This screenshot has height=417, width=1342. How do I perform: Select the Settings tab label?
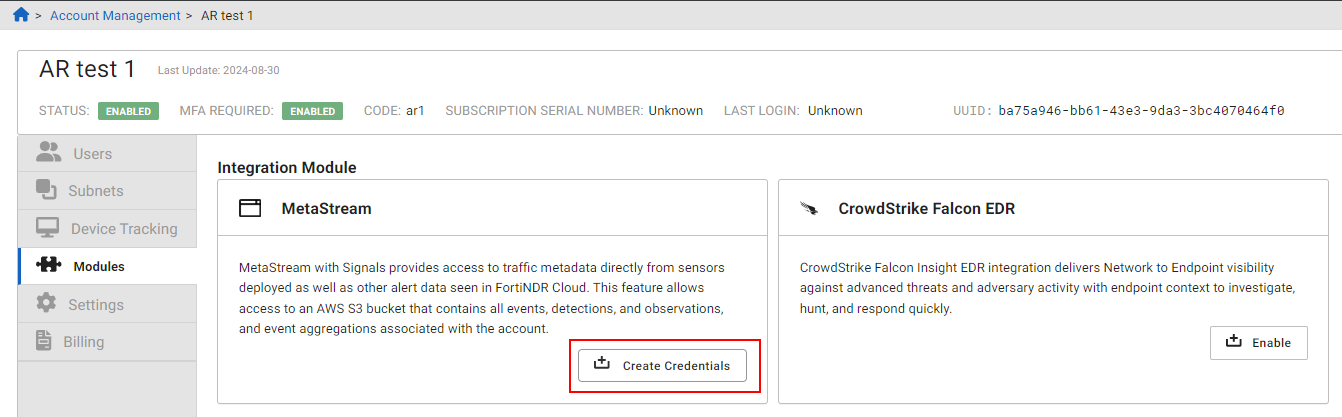96,305
